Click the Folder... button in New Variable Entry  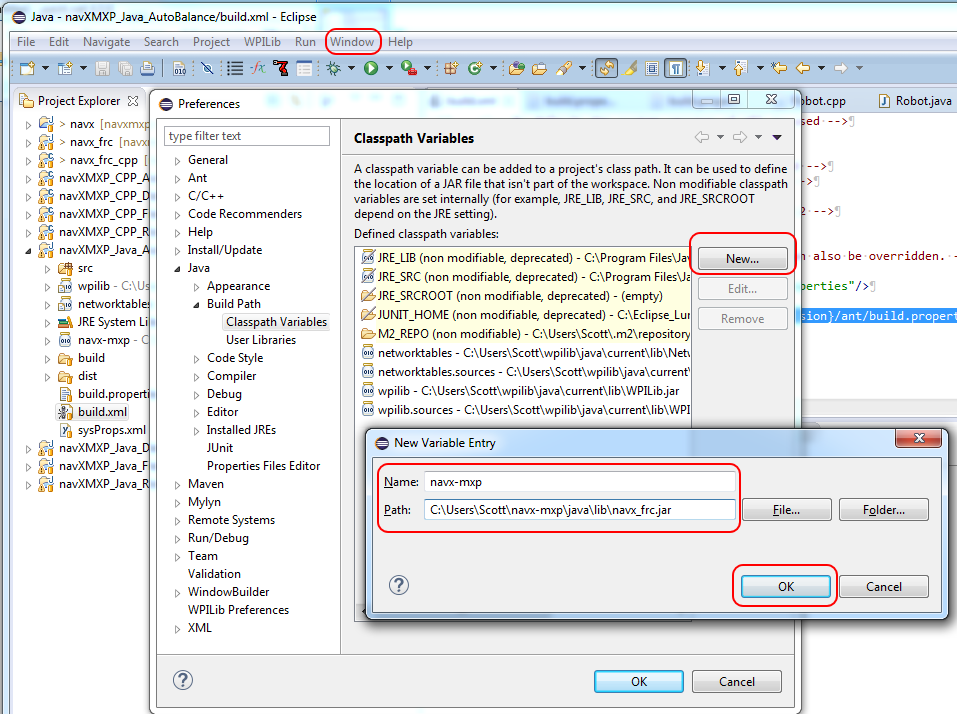(x=883, y=509)
